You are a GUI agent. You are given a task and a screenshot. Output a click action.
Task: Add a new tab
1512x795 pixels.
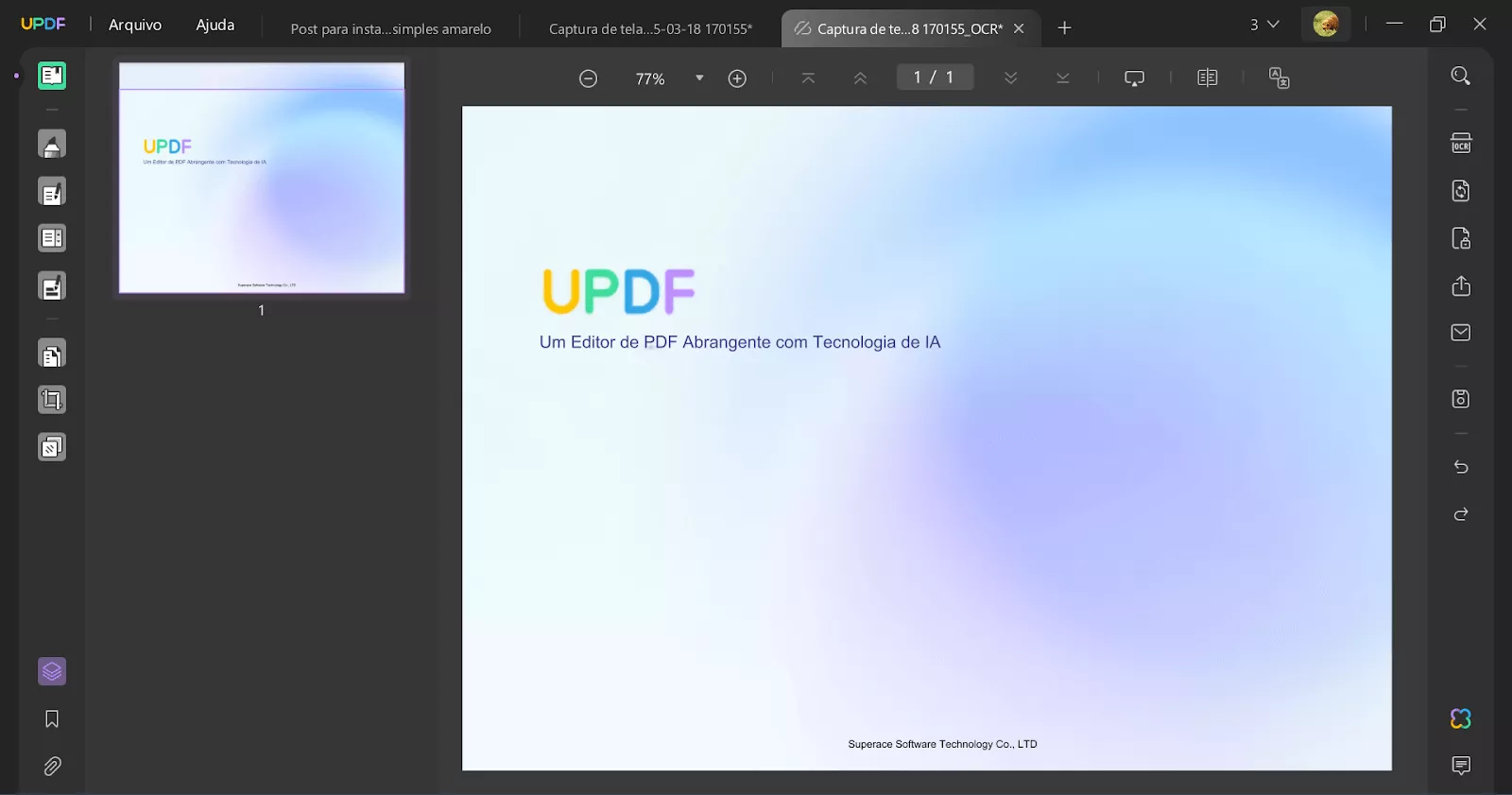(1065, 28)
